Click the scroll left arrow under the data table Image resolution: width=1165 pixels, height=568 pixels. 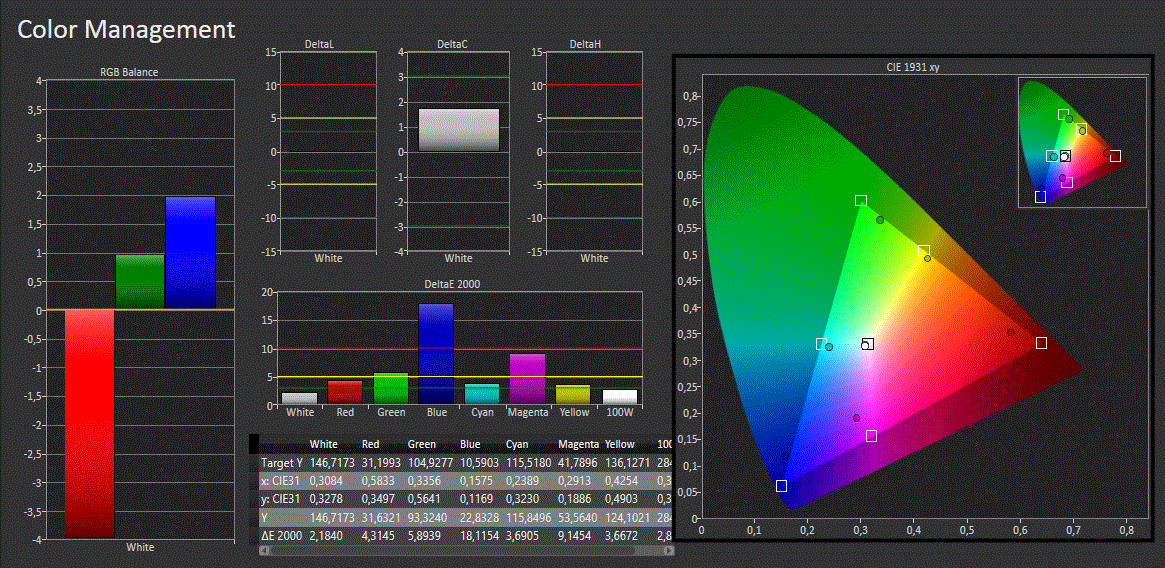point(263,551)
